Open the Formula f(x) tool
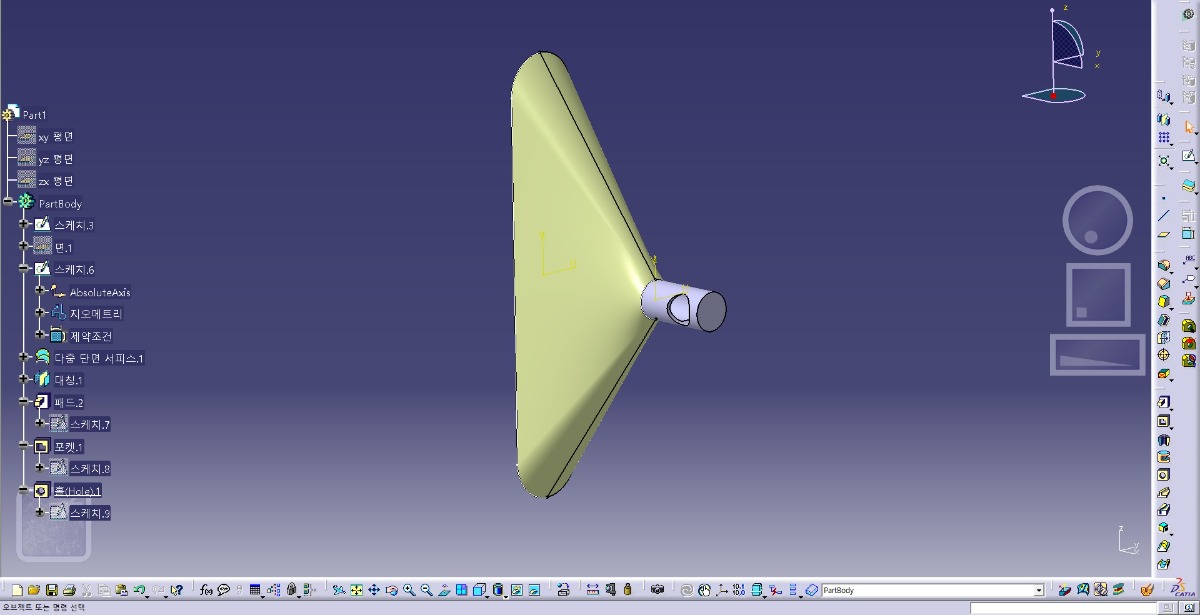Image resolution: width=1200 pixels, height=615 pixels. point(206,590)
